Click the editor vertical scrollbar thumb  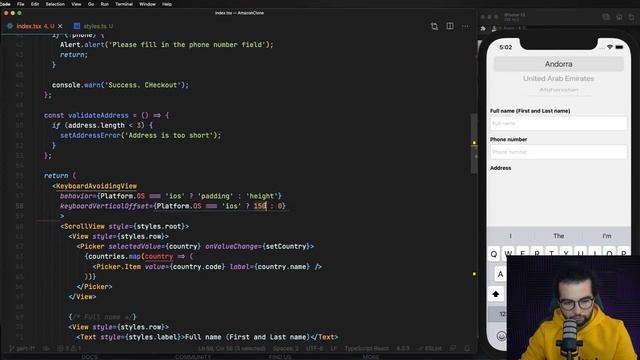[474, 143]
